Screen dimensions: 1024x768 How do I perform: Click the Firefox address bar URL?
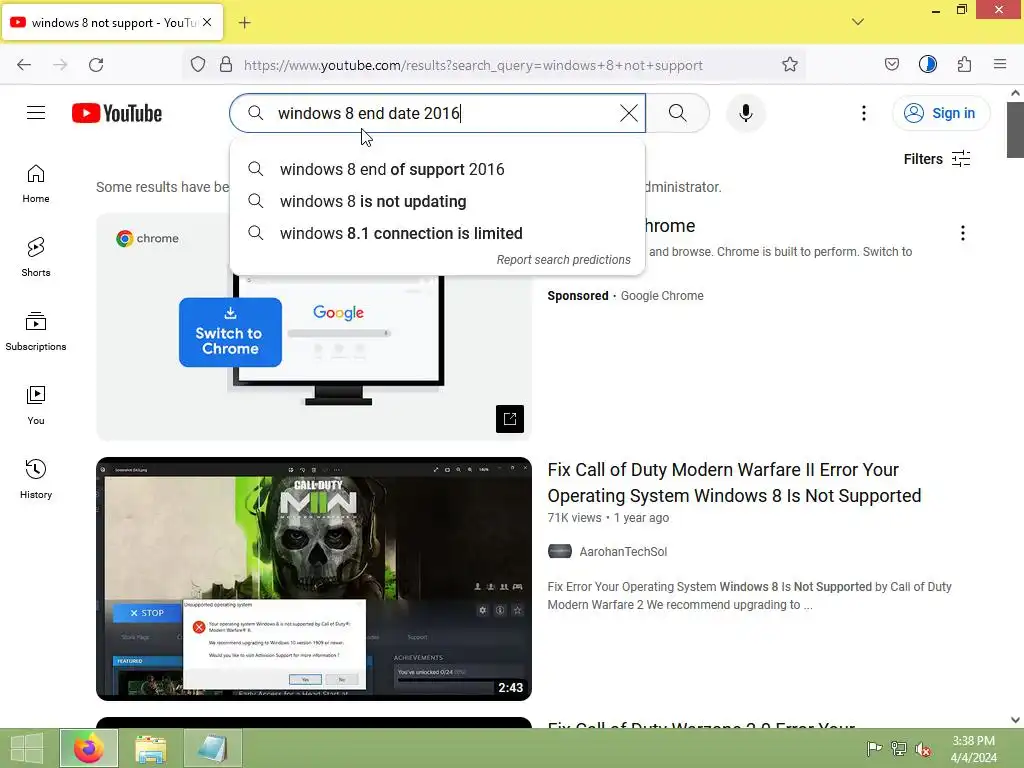coord(473,65)
